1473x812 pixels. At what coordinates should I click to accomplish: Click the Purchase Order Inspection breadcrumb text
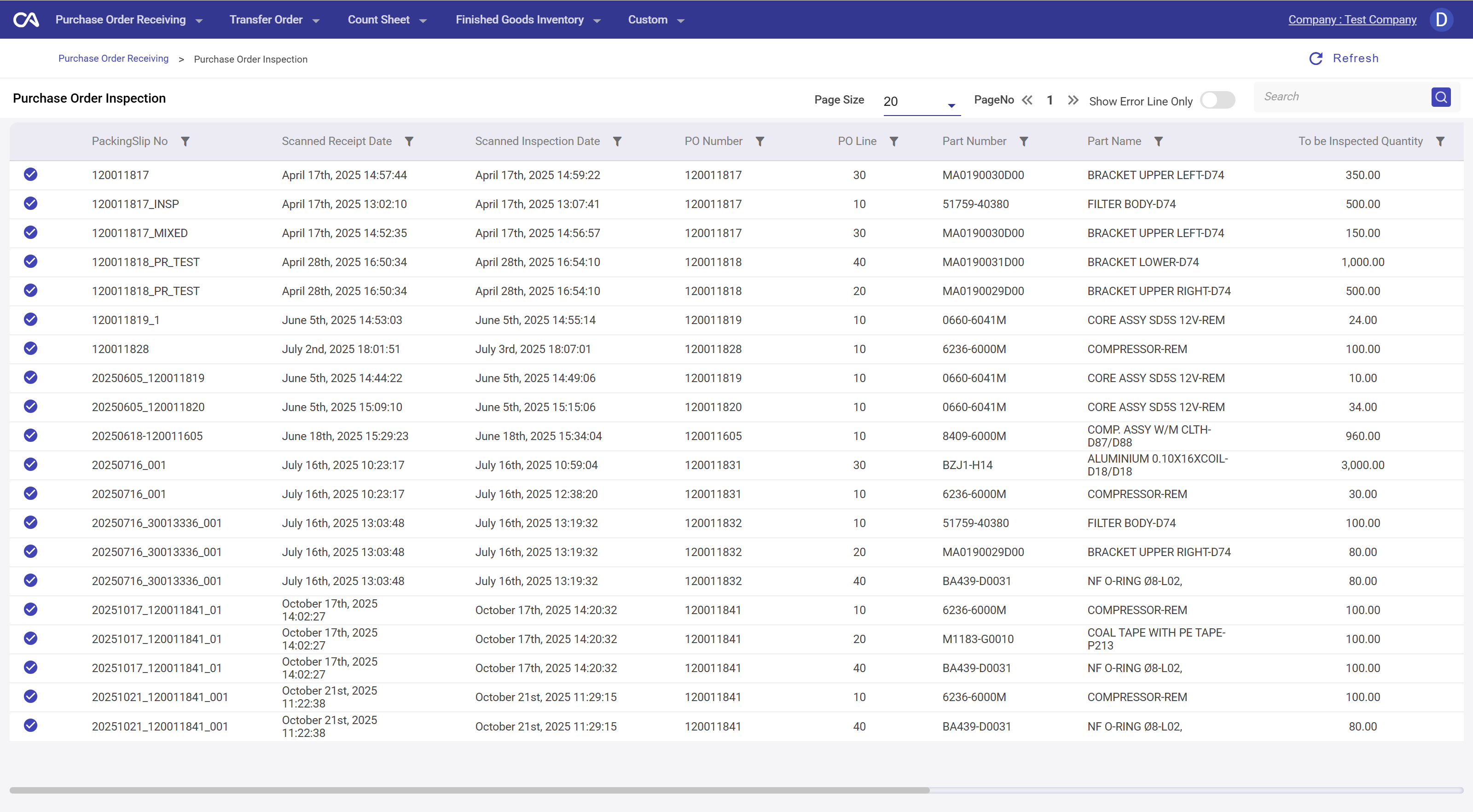[250, 59]
